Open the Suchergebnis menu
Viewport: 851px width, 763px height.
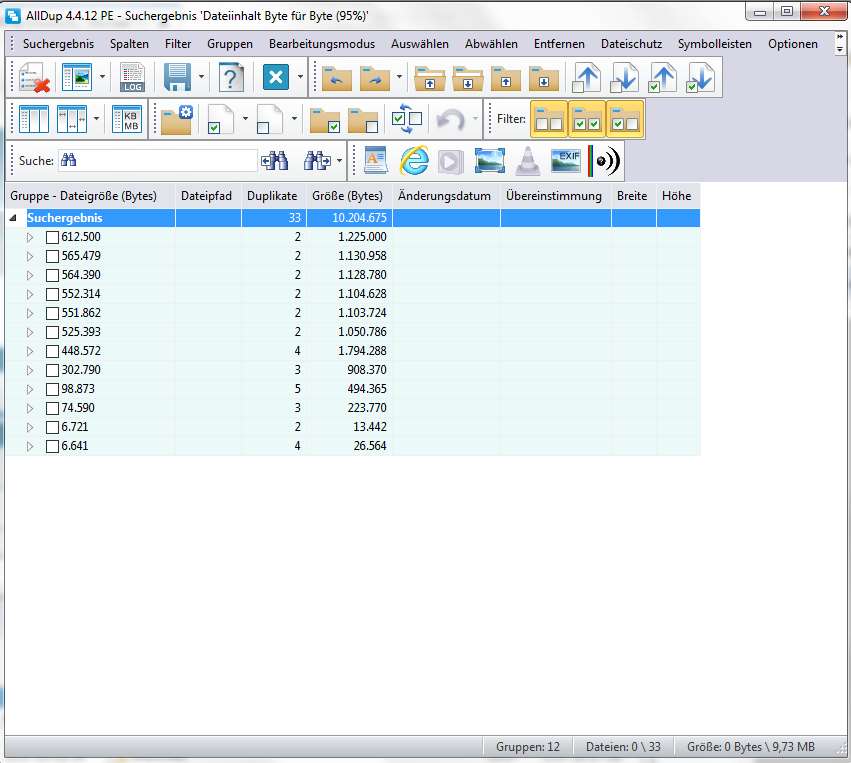(x=58, y=44)
